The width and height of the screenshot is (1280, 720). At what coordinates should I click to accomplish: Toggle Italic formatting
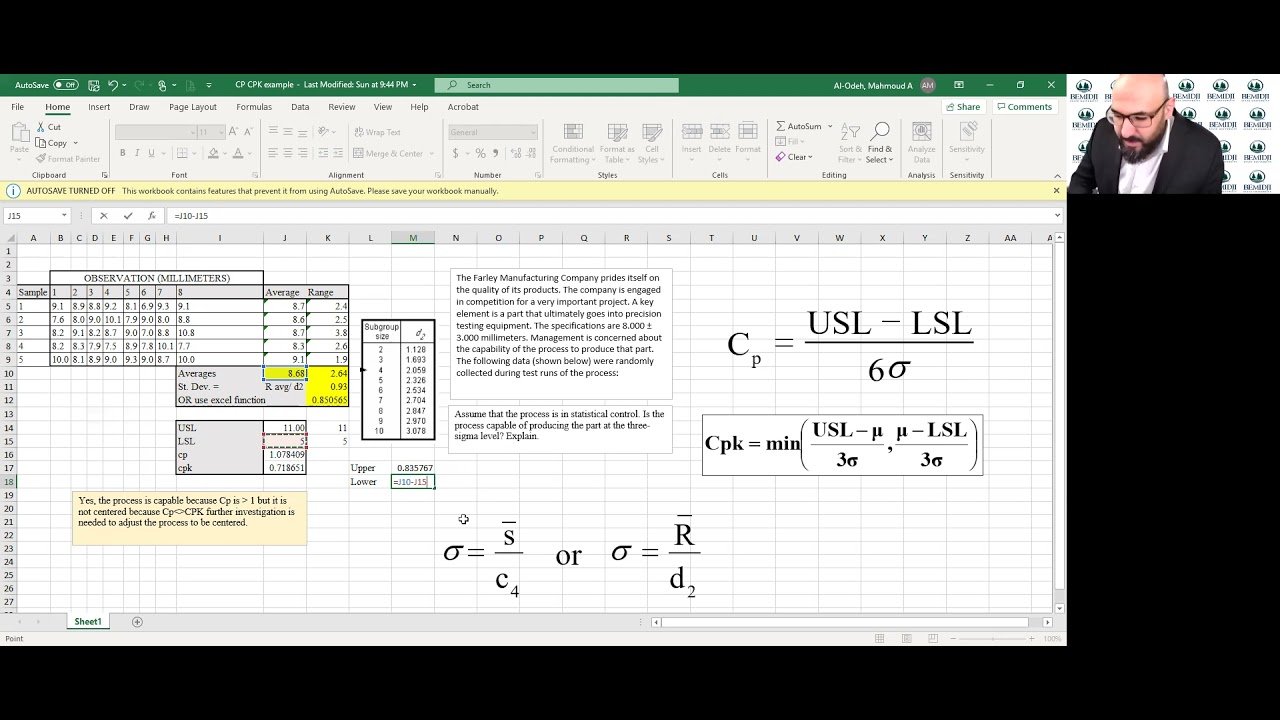[x=137, y=153]
